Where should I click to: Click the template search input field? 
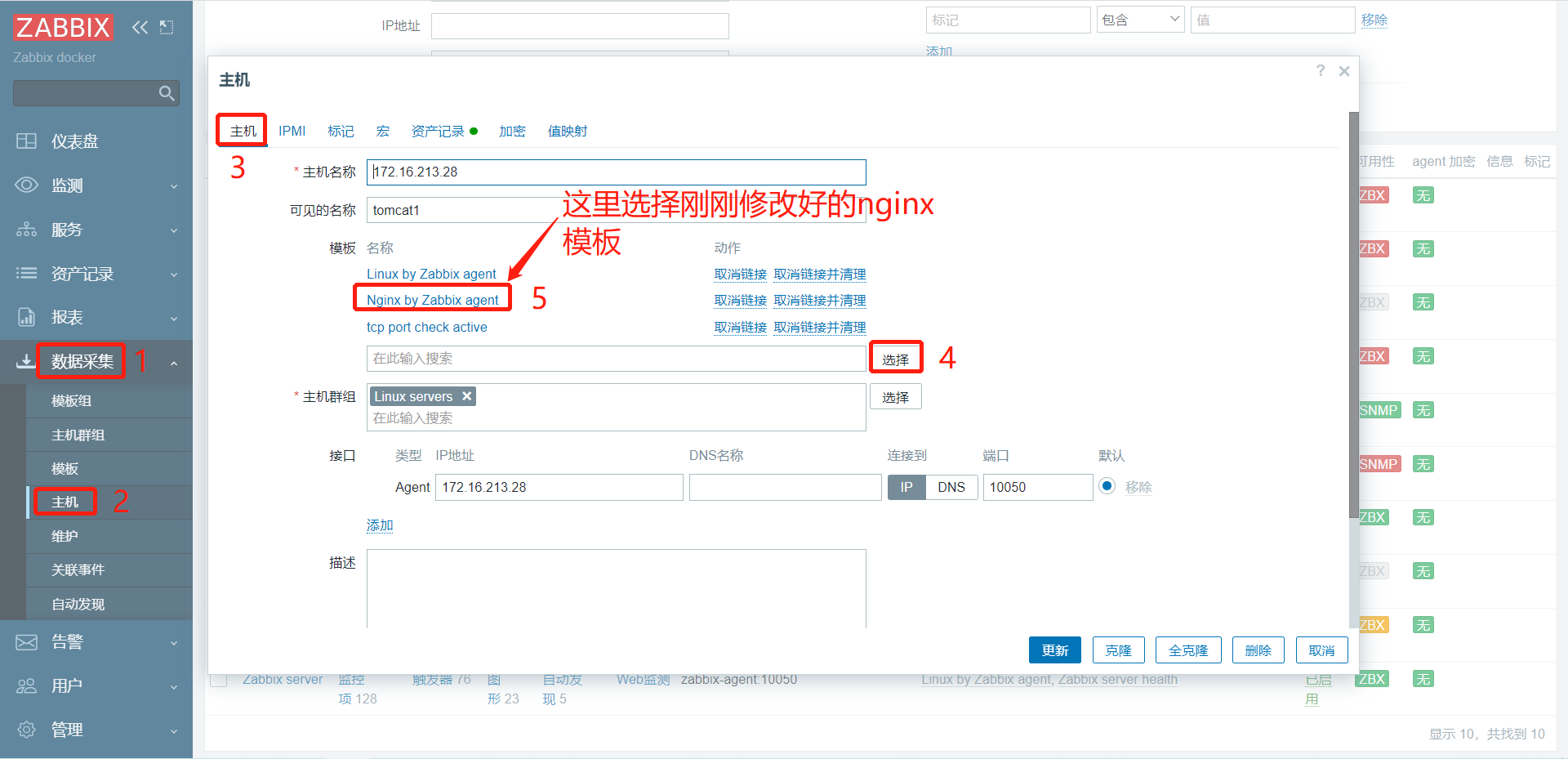[617, 359]
